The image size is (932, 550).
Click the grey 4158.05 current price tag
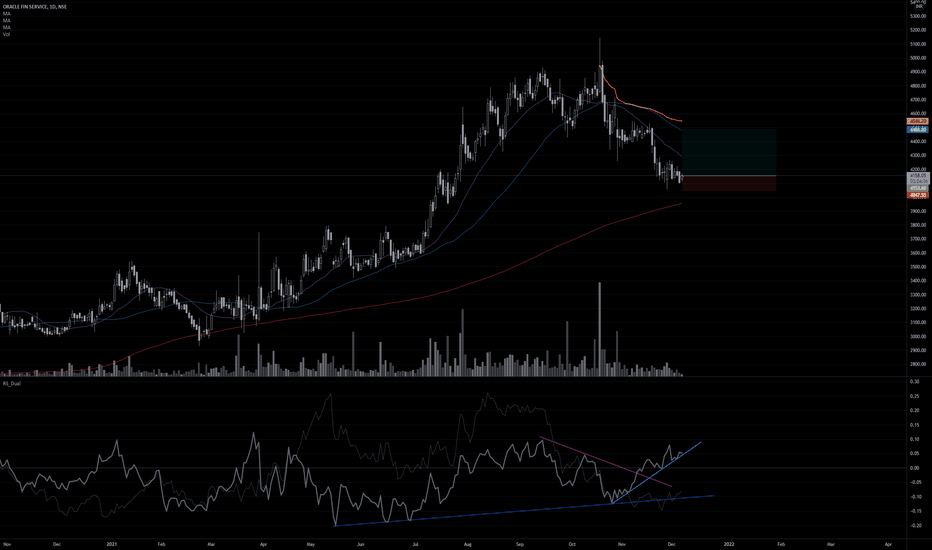[x=918, y=176]
